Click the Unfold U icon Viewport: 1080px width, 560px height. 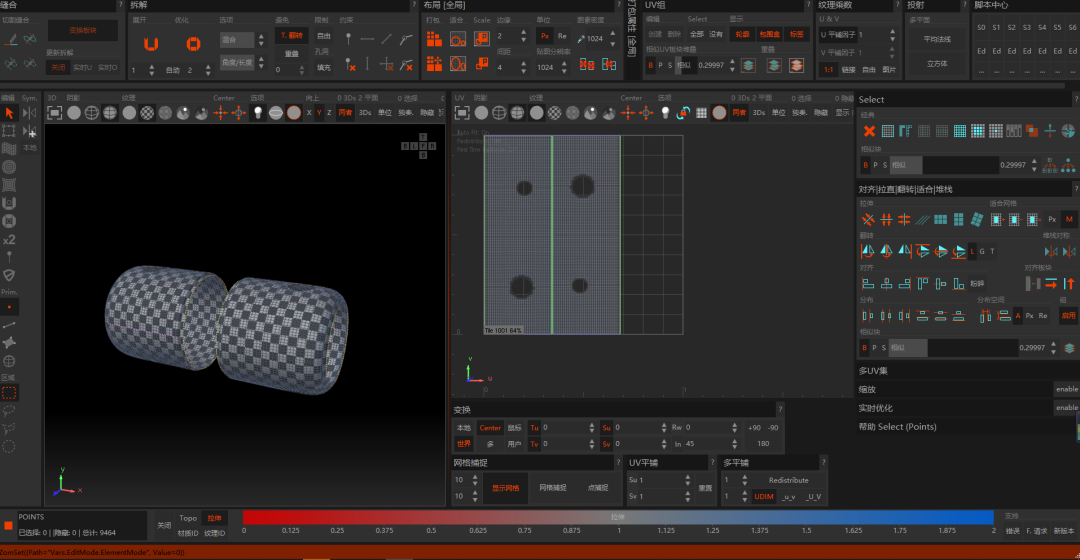(151, 44)
